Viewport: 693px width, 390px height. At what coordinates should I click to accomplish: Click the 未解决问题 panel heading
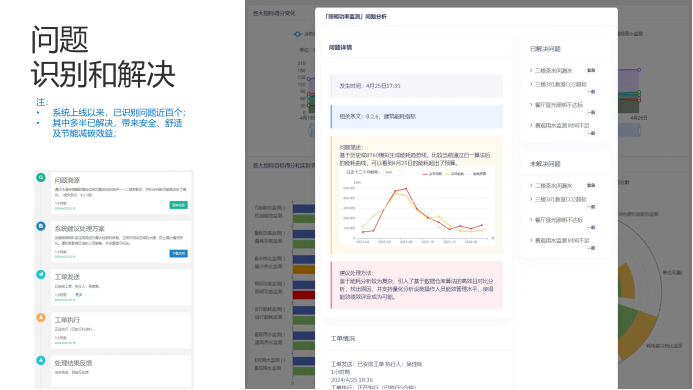tap(545, 164)
